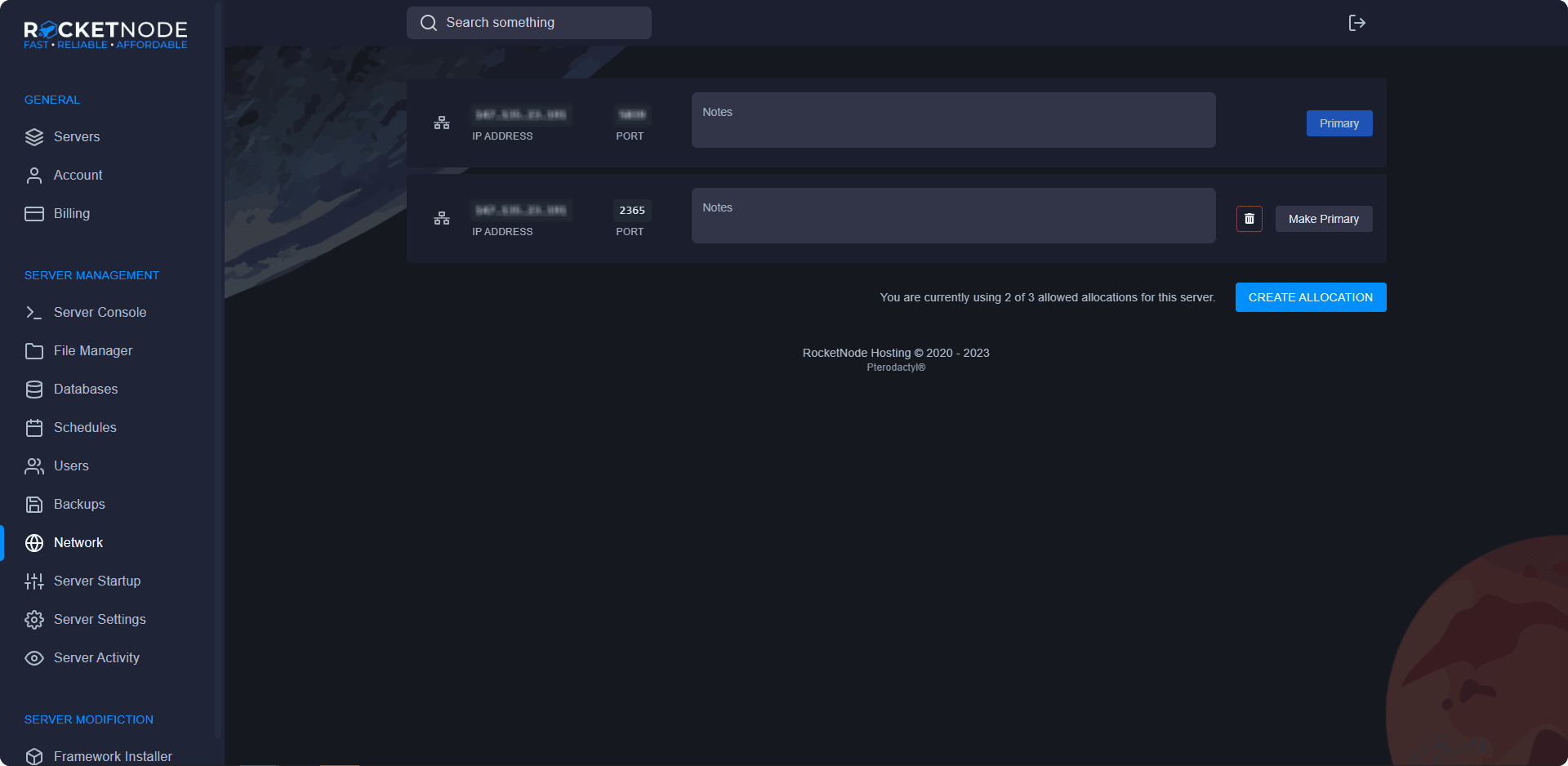Open the Framework Installer page
Viewport: 1568px width, 766px height.
point(113,756)
